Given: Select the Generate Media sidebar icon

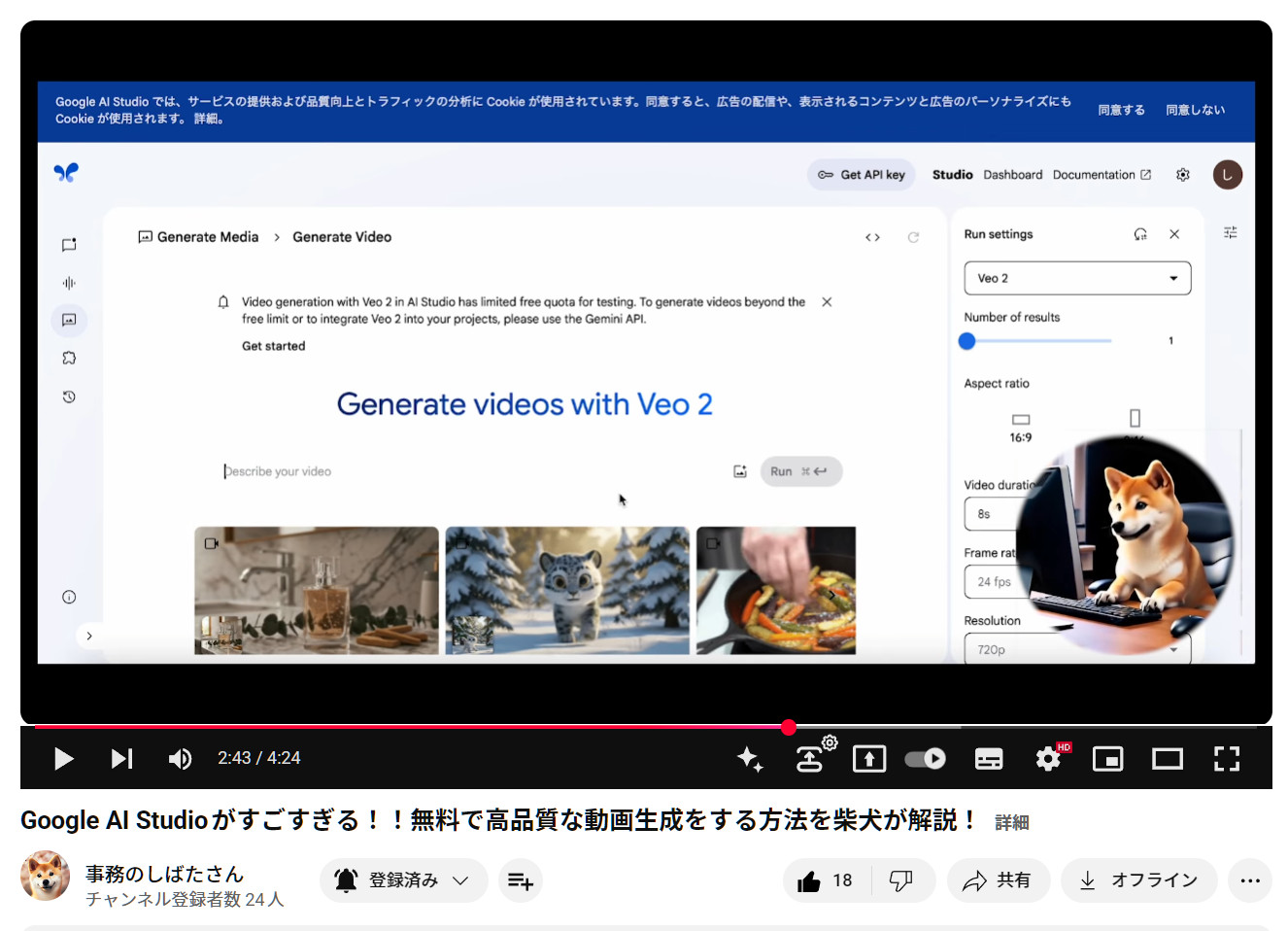Looking at the screenshot, I should (69, 320).
